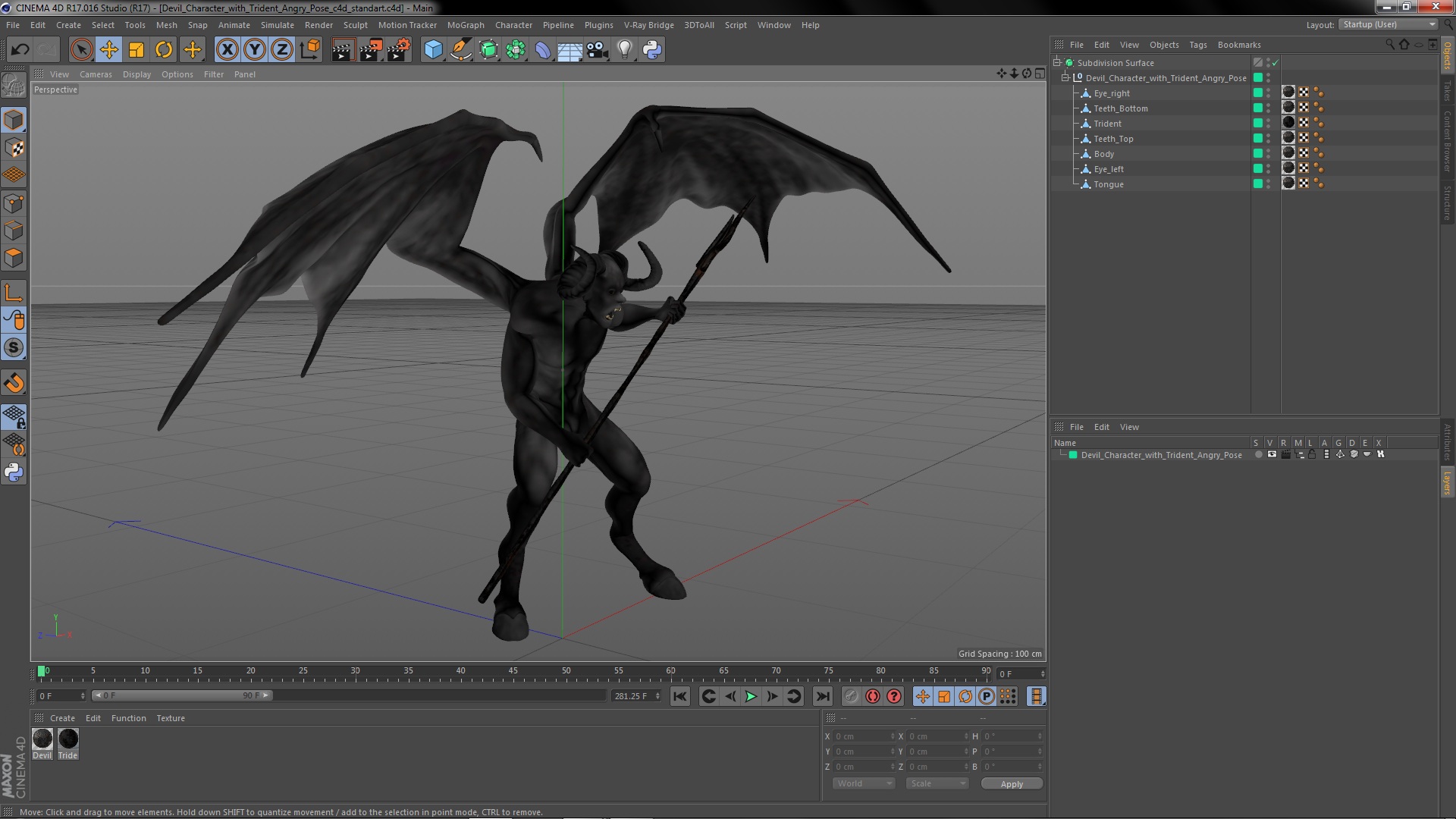Toggle Subdivision Surface enable checkmark

1276,62
